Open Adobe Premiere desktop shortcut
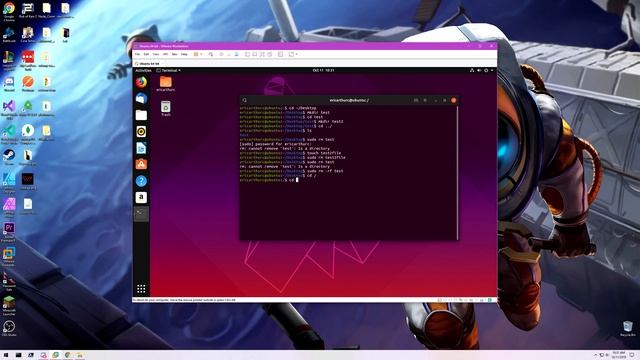 tap(9, 231)
